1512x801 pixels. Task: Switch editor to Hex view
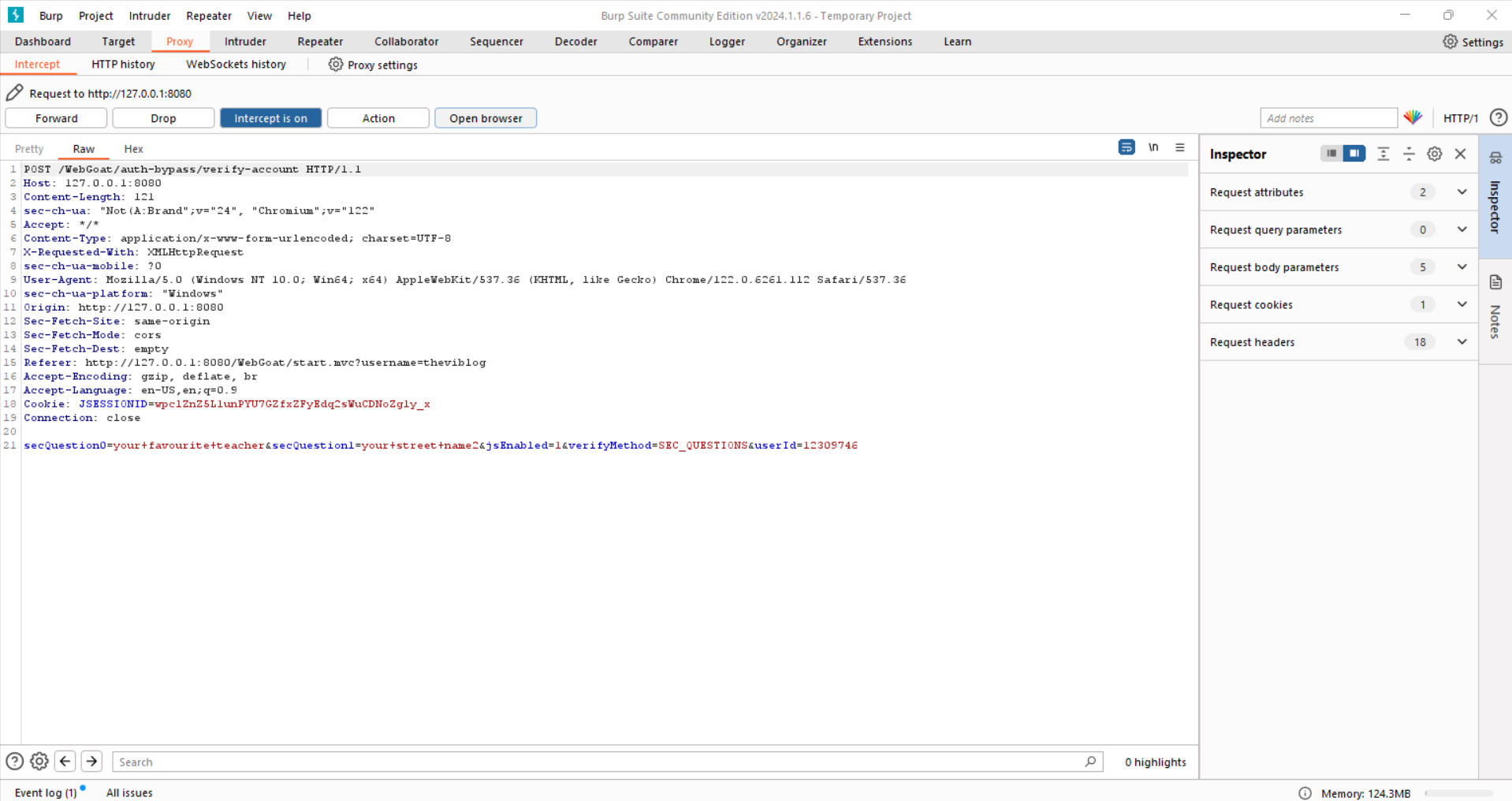point(133,149)
